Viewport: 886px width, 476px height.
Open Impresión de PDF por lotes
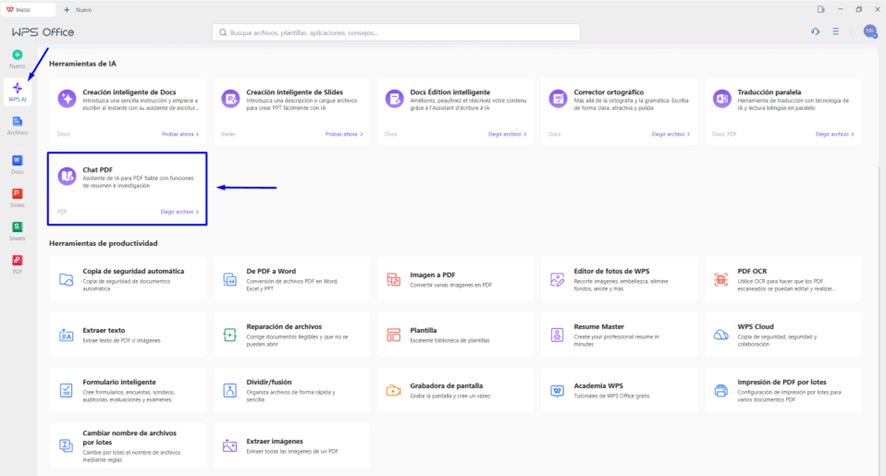783,390
